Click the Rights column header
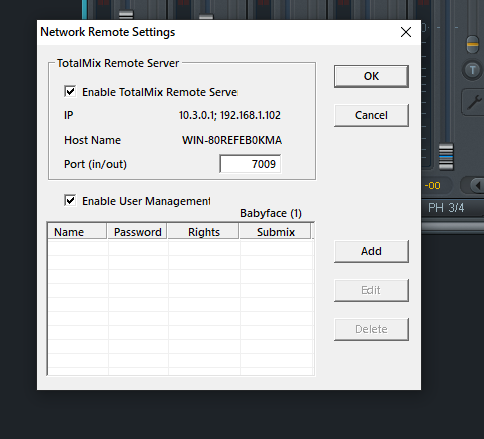 pyautogui.click(x=203, y=231)
